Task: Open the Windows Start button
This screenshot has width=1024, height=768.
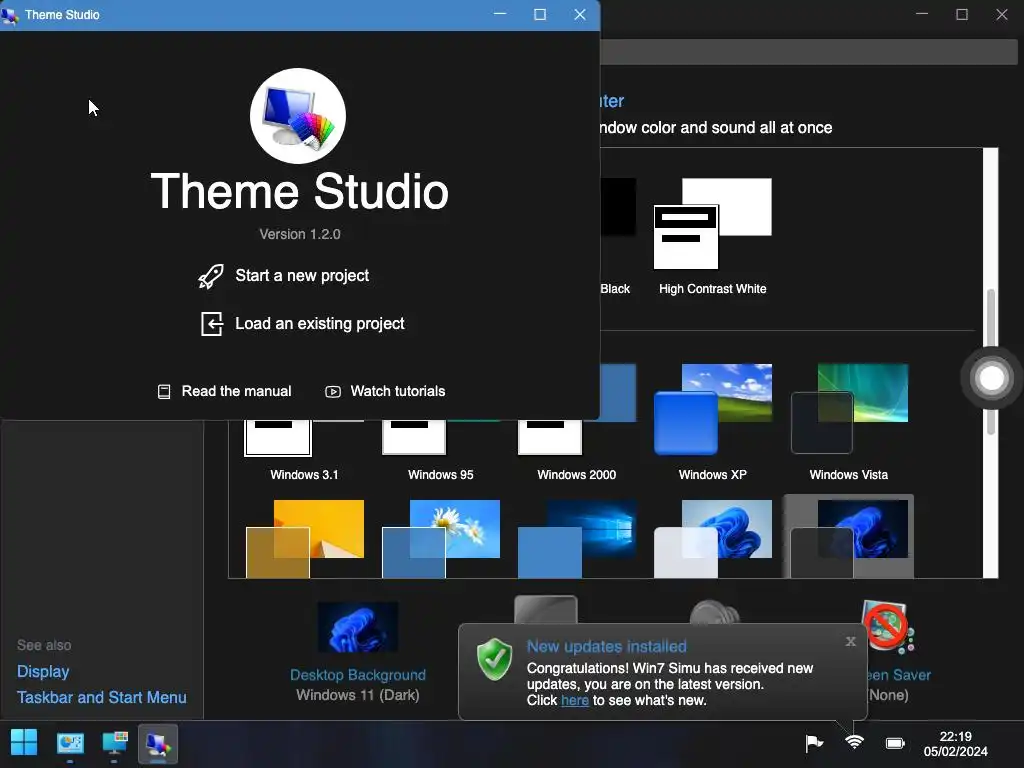Action: click(24, 743)
